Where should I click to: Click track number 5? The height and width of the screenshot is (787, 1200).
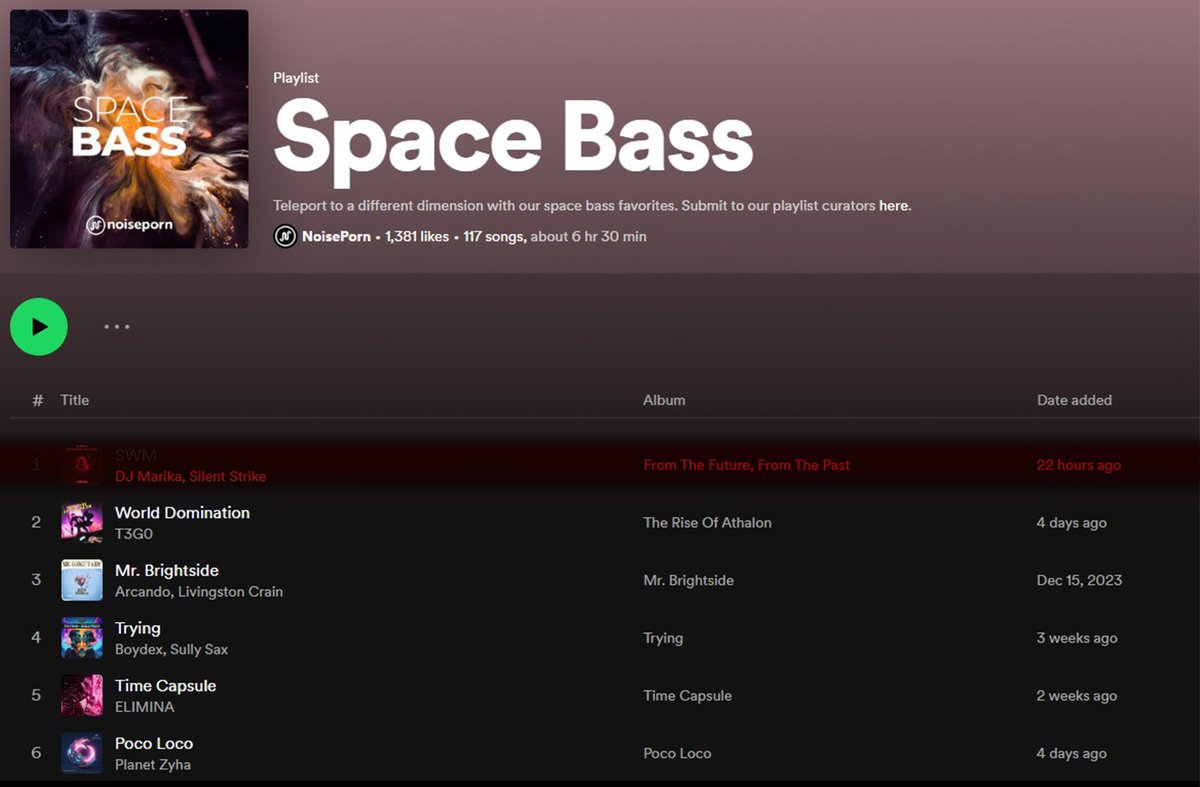point(36,696)
